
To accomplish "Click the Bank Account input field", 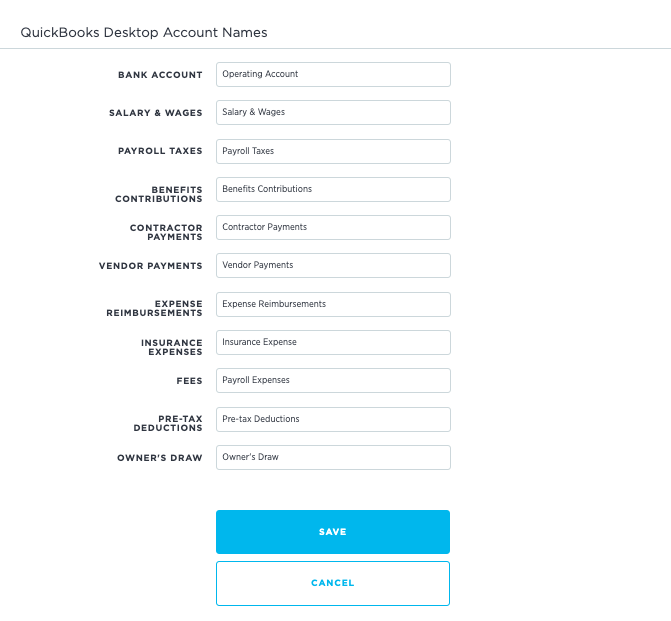I will pyautogui.click(x=333, y=74).
